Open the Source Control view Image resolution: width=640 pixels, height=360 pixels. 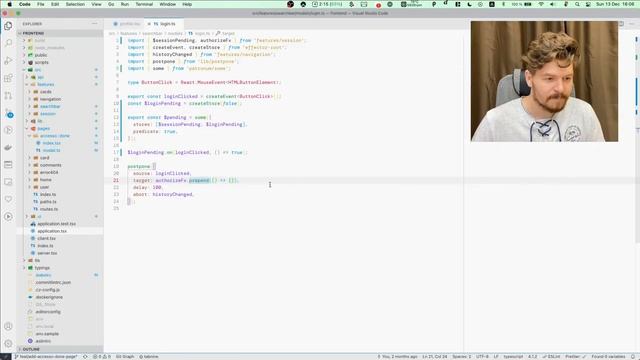click(8, 96)
